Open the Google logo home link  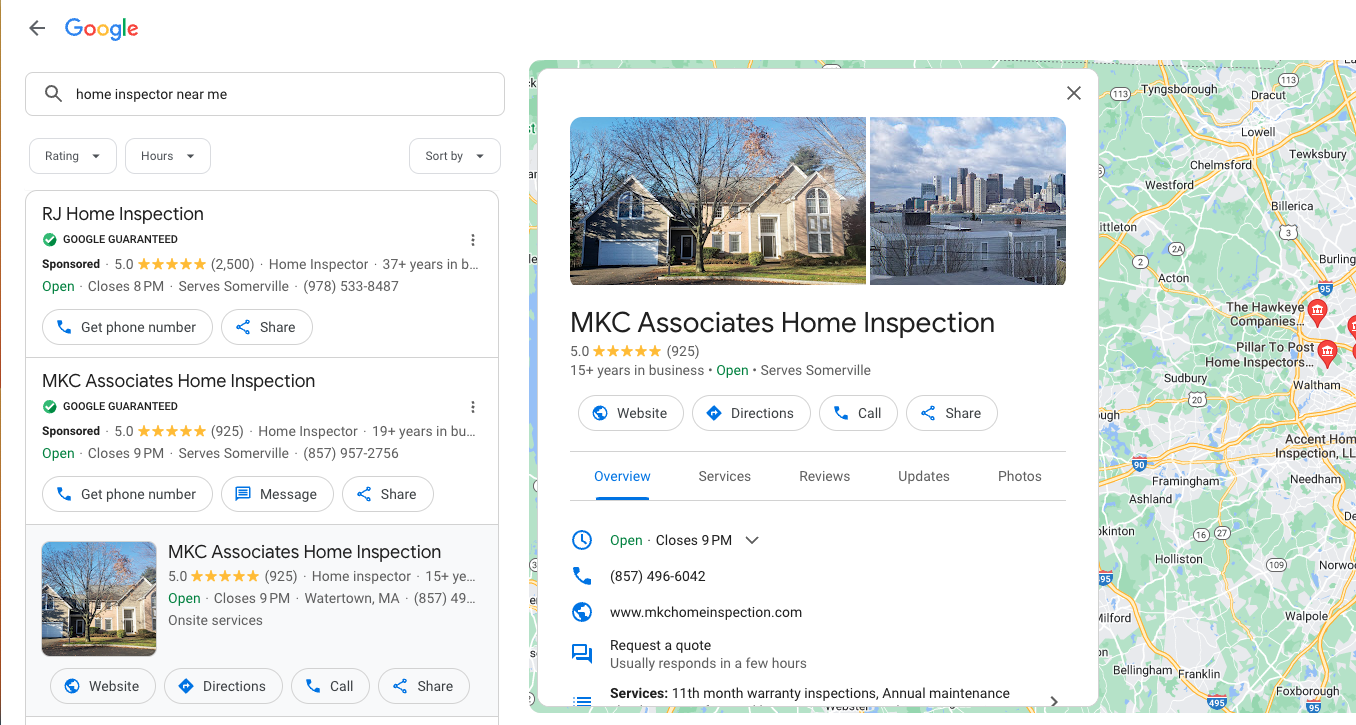[102, 29]
